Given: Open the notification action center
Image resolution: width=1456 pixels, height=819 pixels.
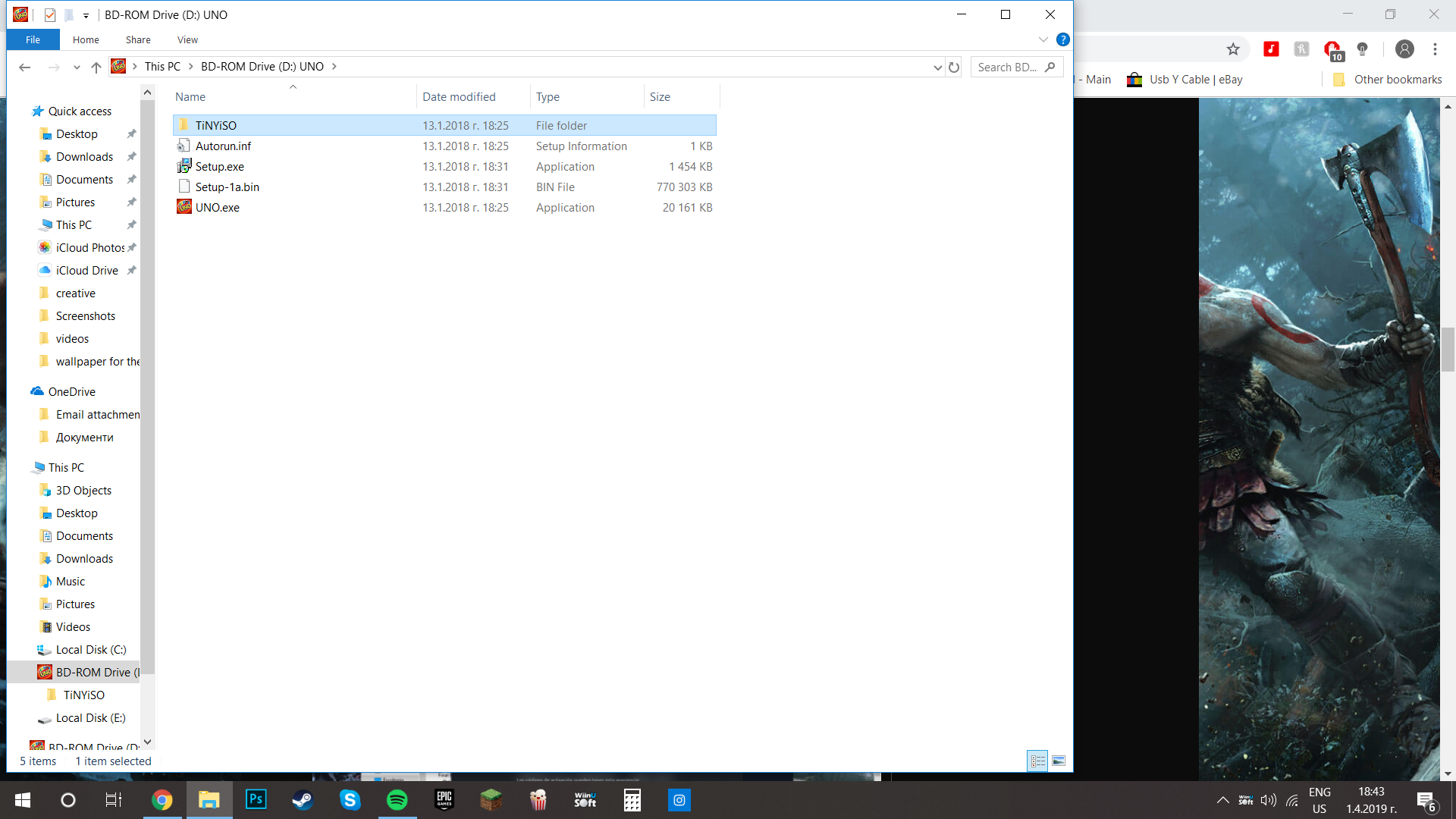Looking at the screenshot, I should click(x=1426, y=800).
